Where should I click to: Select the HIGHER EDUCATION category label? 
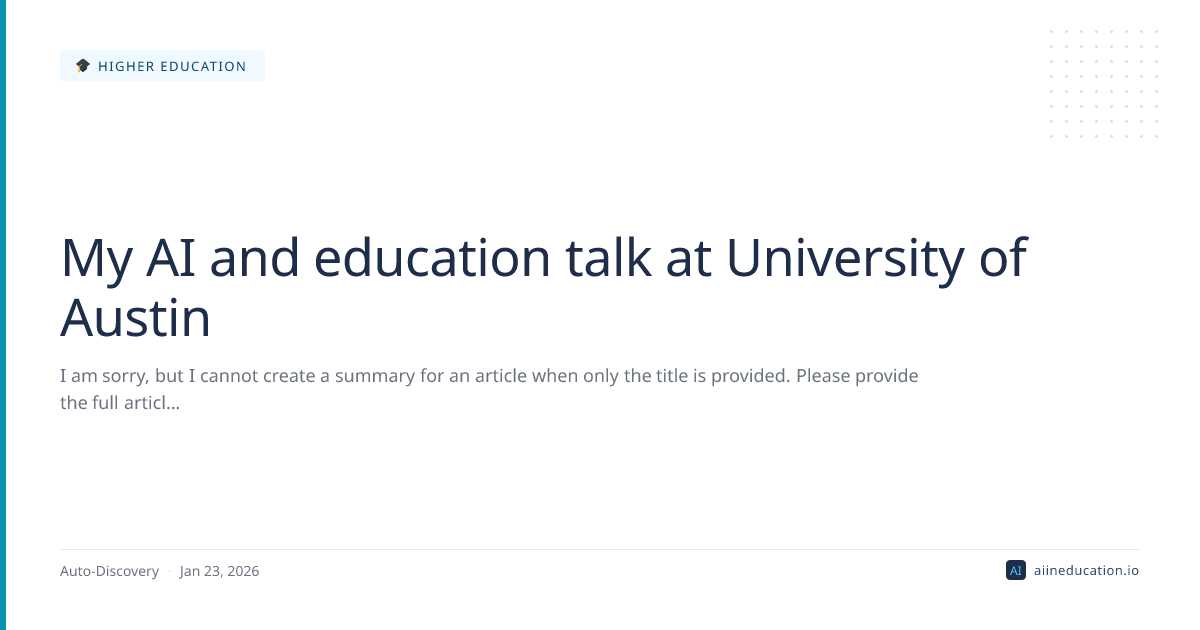(x=172, y=66)
